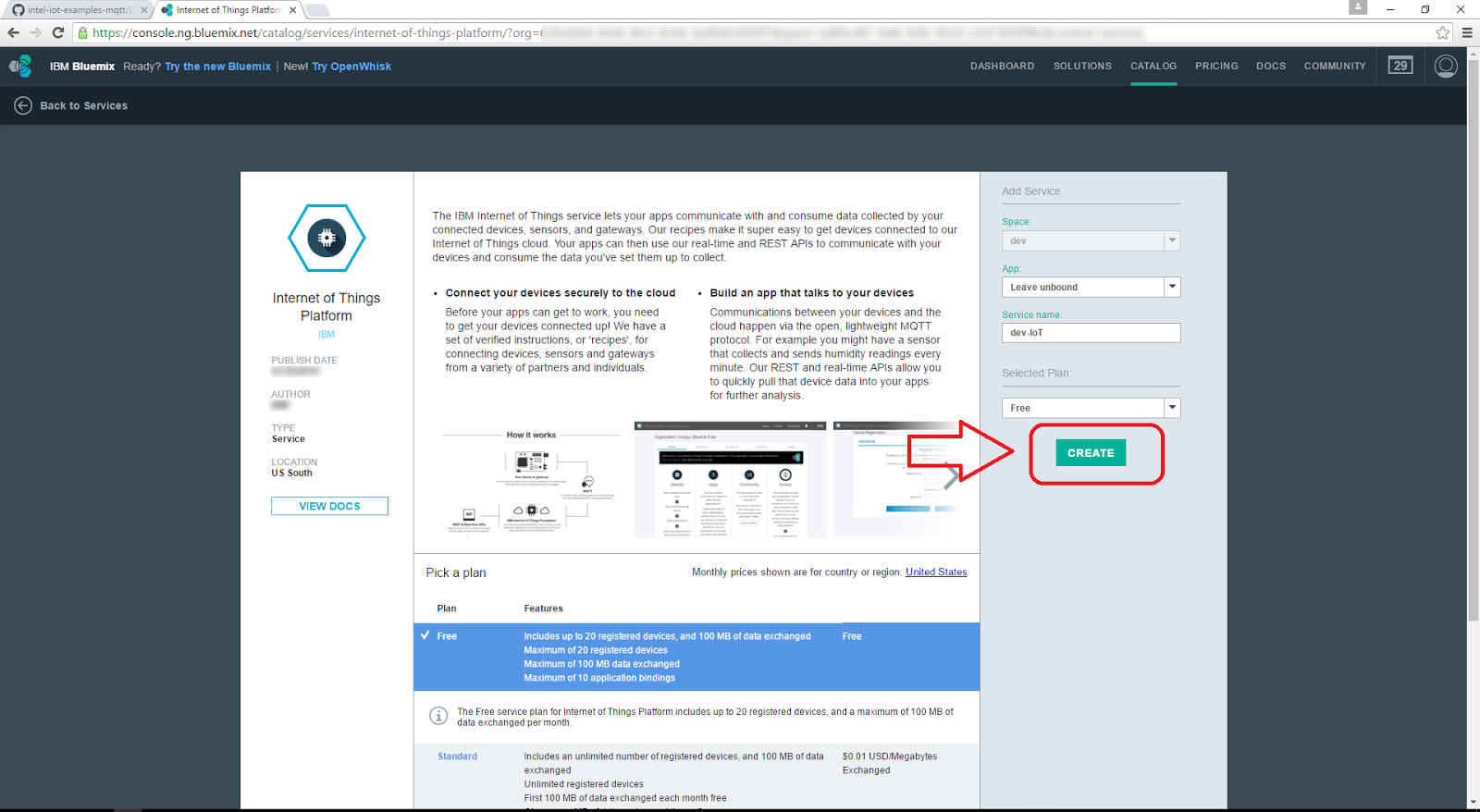Close the intel-iot-examples-mqtt browser tab
Screen dimensions: 1480x812
tap(143, 10)
